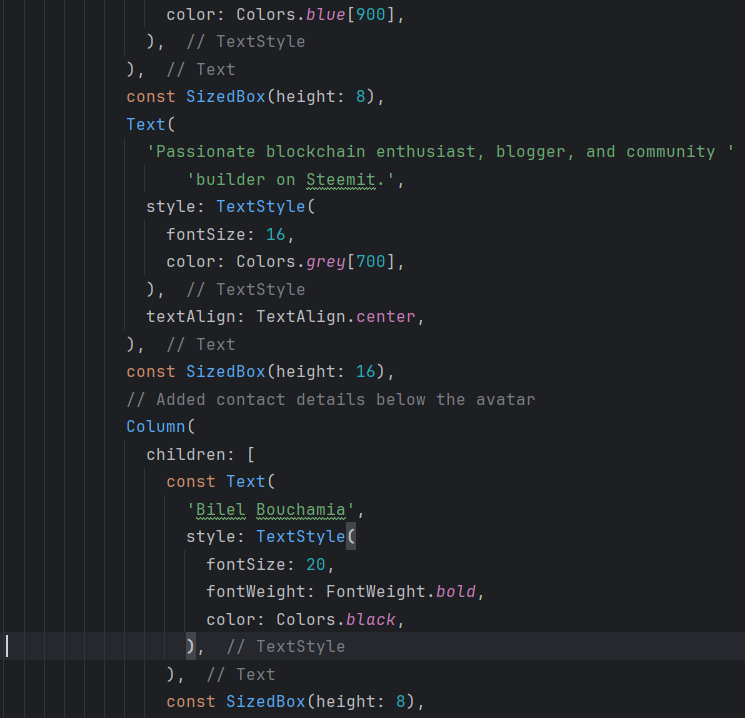
Task: Click italic 'black' after Colors
Action: (x=371, y=620)
